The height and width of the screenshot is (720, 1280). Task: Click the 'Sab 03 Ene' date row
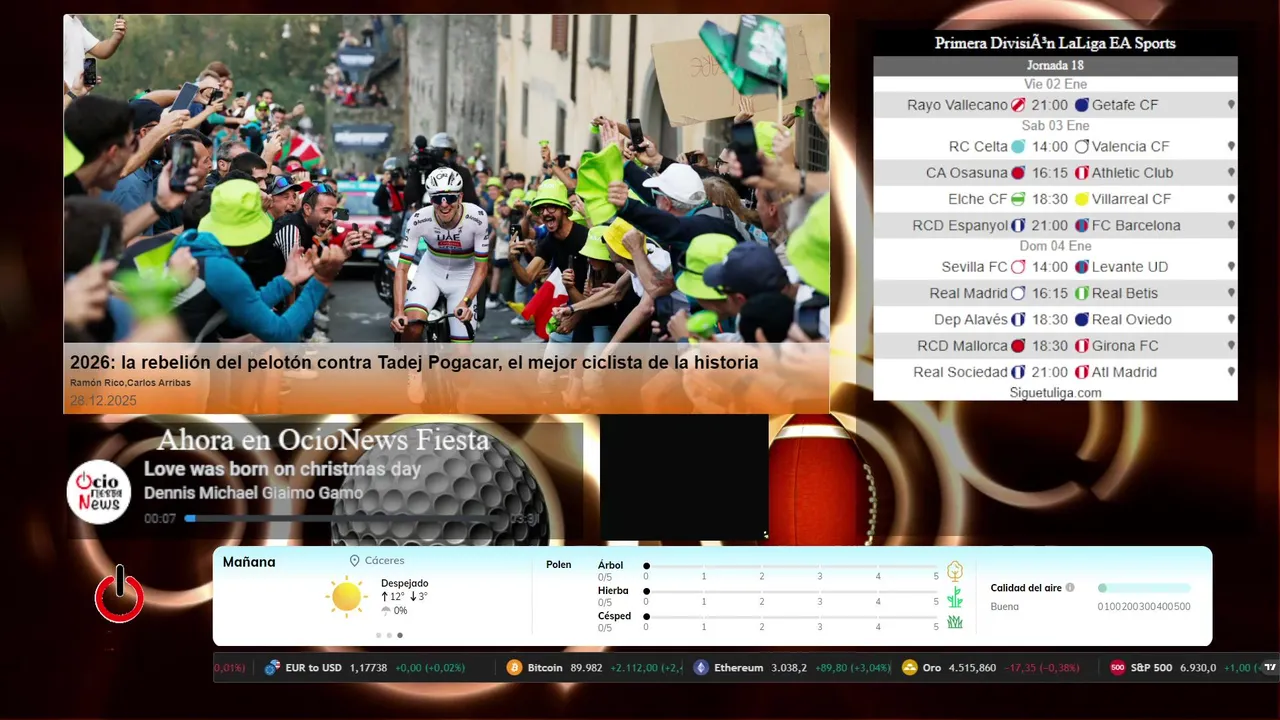tap(1055, 126)
